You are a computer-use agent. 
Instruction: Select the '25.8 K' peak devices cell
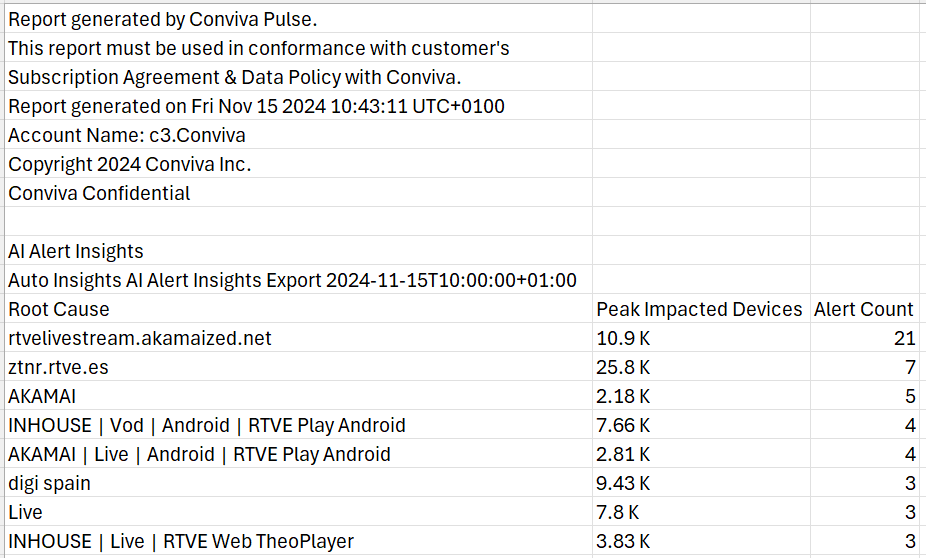(x=623, y=367)
